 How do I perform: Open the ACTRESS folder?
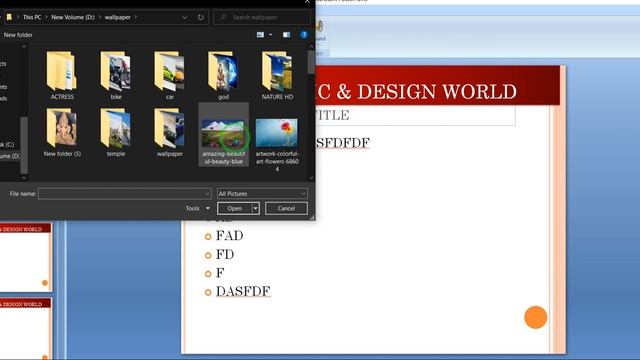62,76
